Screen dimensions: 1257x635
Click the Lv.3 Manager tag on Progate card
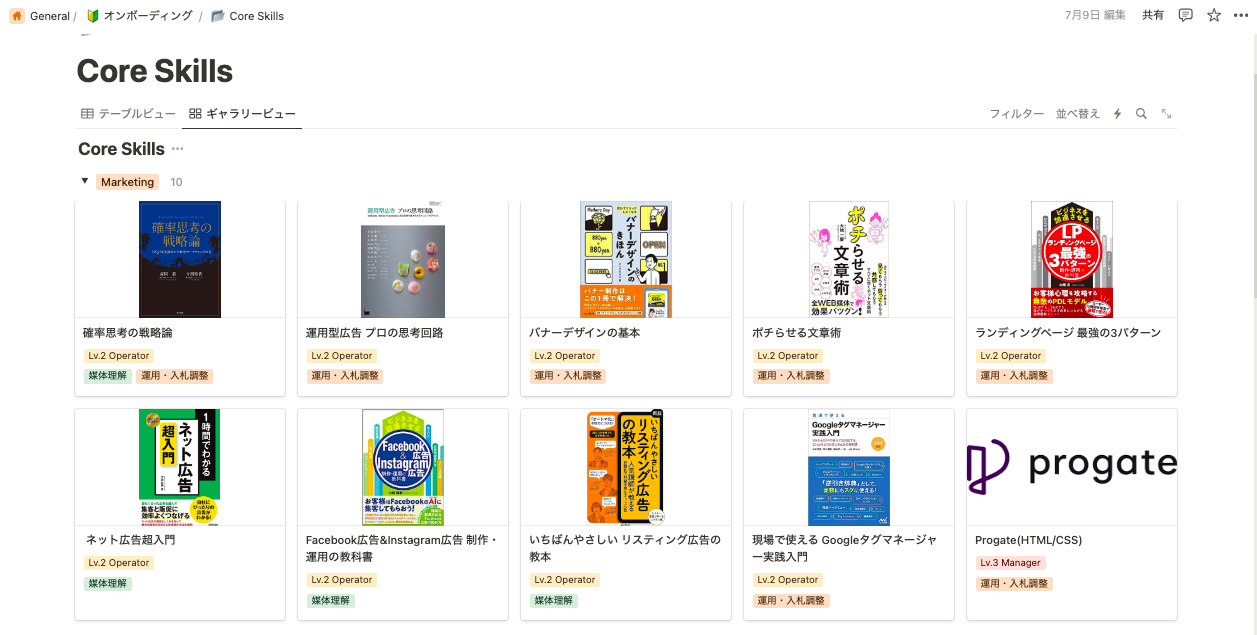[1010, 563]
